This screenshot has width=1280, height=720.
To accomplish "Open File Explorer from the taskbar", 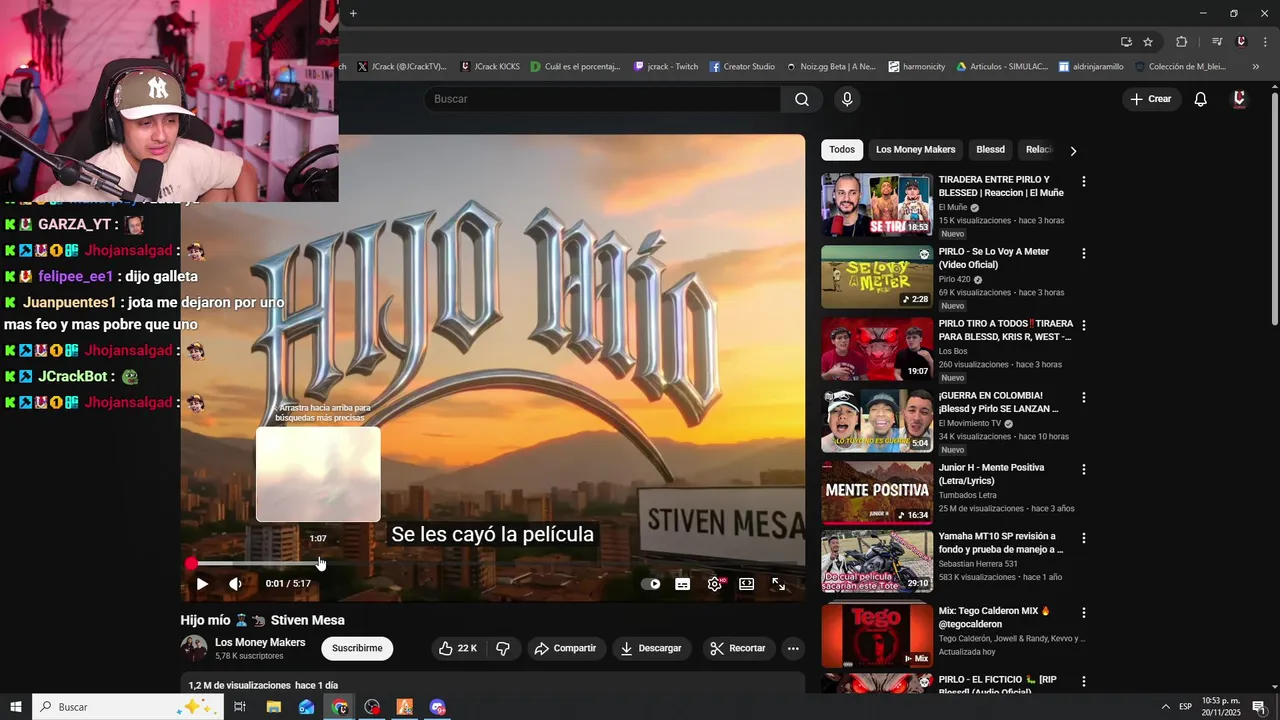I will pyautogui.click(x=273, y=707).
